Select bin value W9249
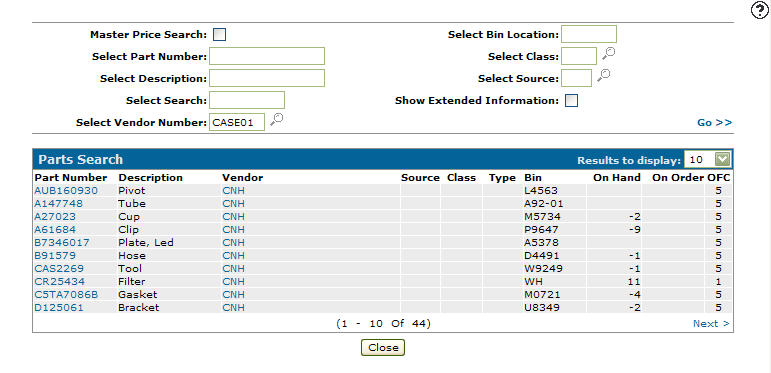Screen dimensions: 771x373 tap(543, 269)
